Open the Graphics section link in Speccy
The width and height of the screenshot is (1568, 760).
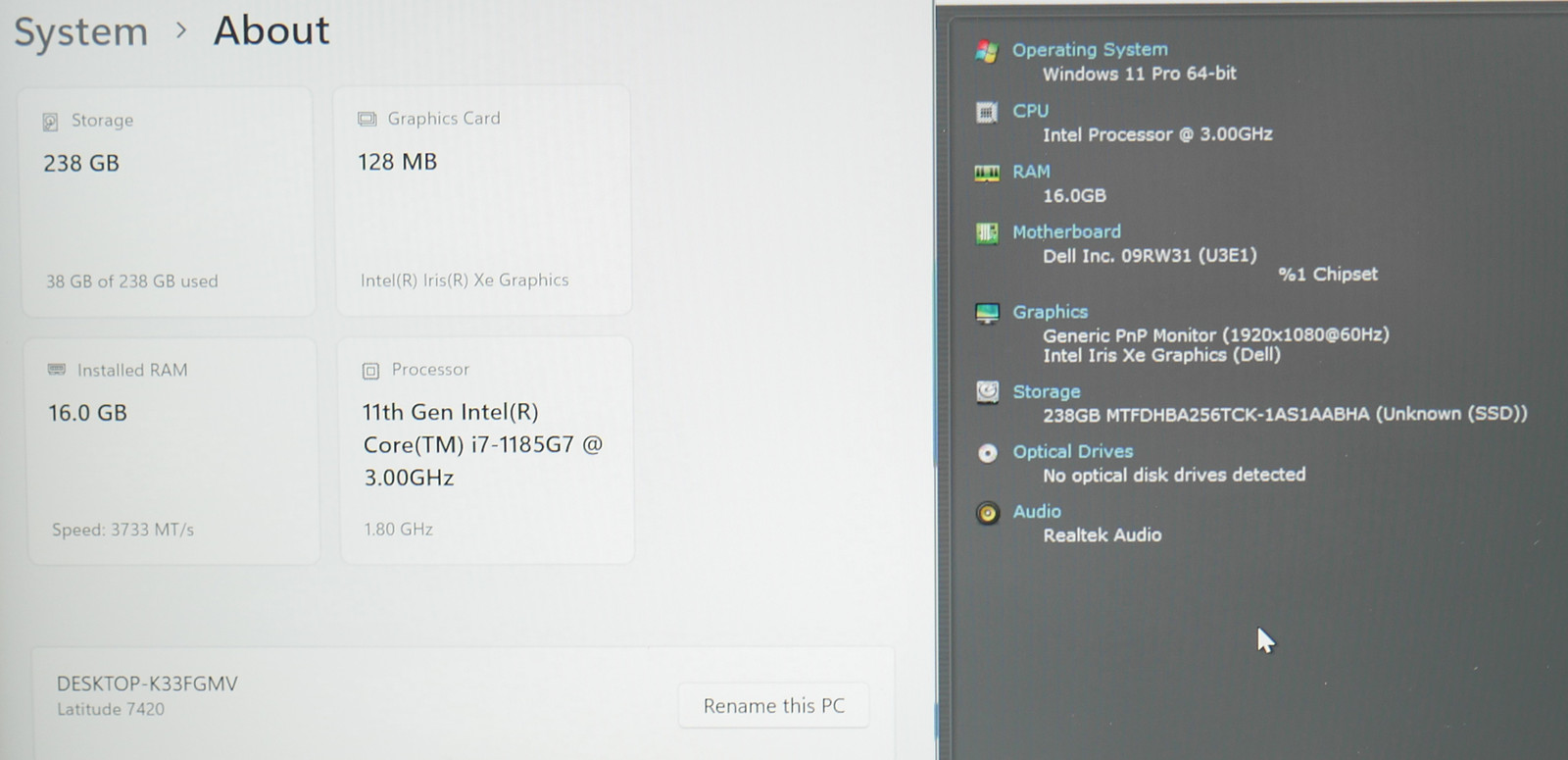1050,312
